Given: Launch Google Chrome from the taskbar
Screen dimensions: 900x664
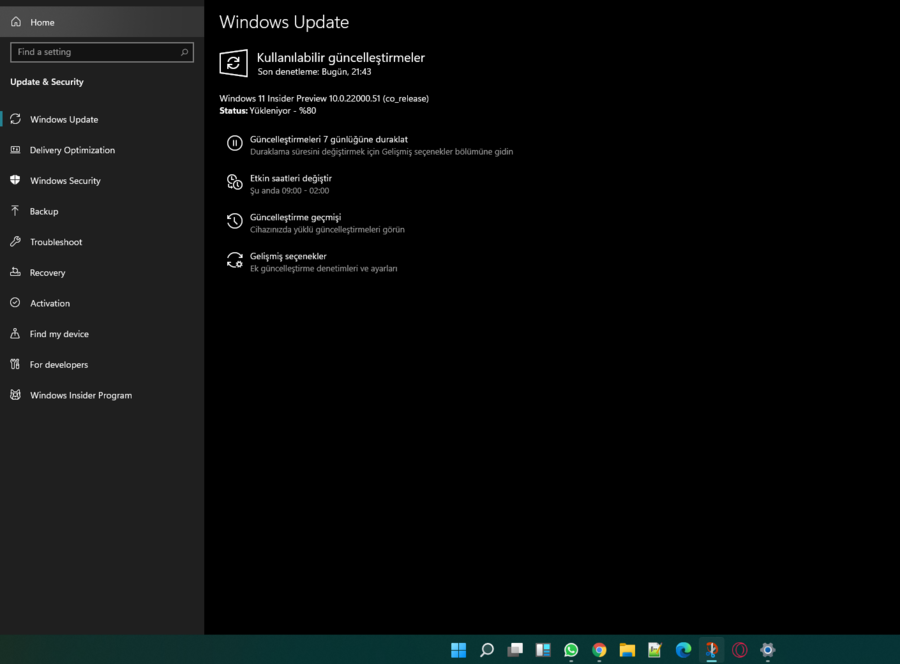Looking at the screenshot, I should (599, 650).
